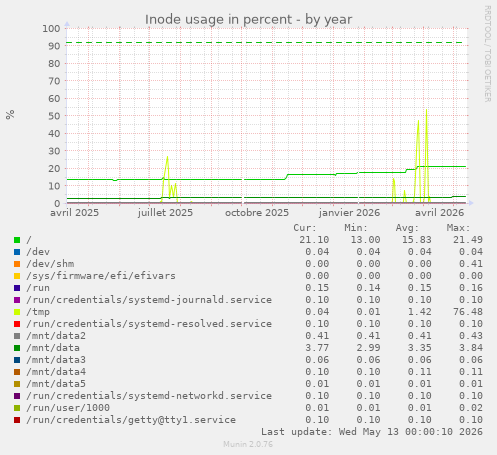Viewport: 497px width, 455px height.
Task: Click the 76.48 max value for /tmp
Action: (468, 312)
